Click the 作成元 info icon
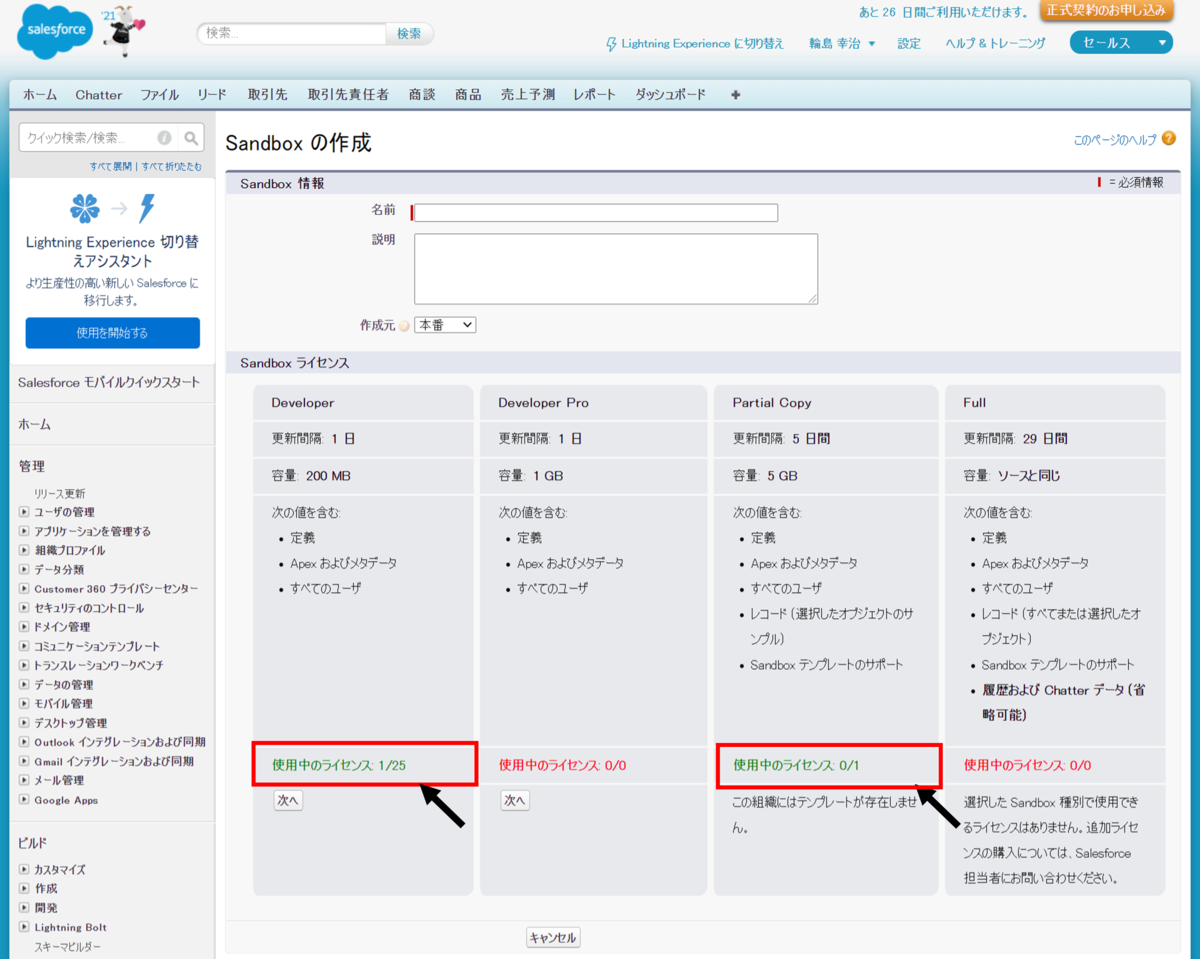The height and width of the screenshot is (959, 1200). 404,326
